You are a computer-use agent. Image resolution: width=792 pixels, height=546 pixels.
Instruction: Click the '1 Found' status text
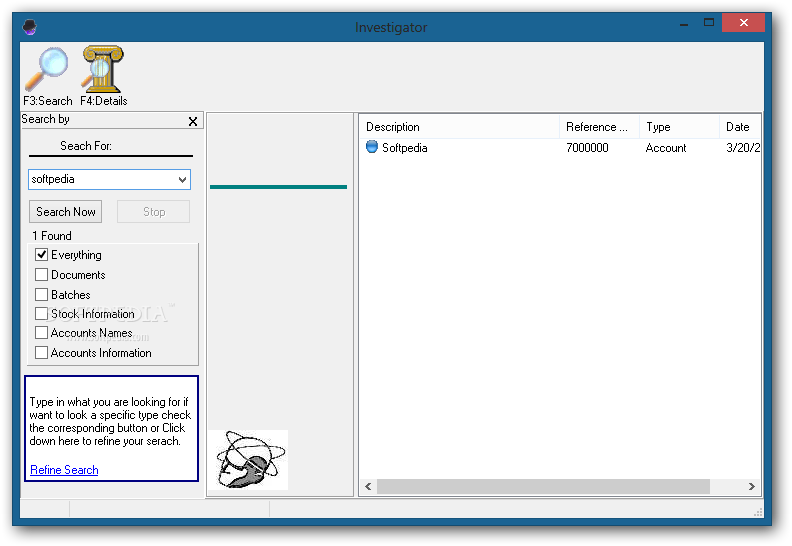coord(52,236)
